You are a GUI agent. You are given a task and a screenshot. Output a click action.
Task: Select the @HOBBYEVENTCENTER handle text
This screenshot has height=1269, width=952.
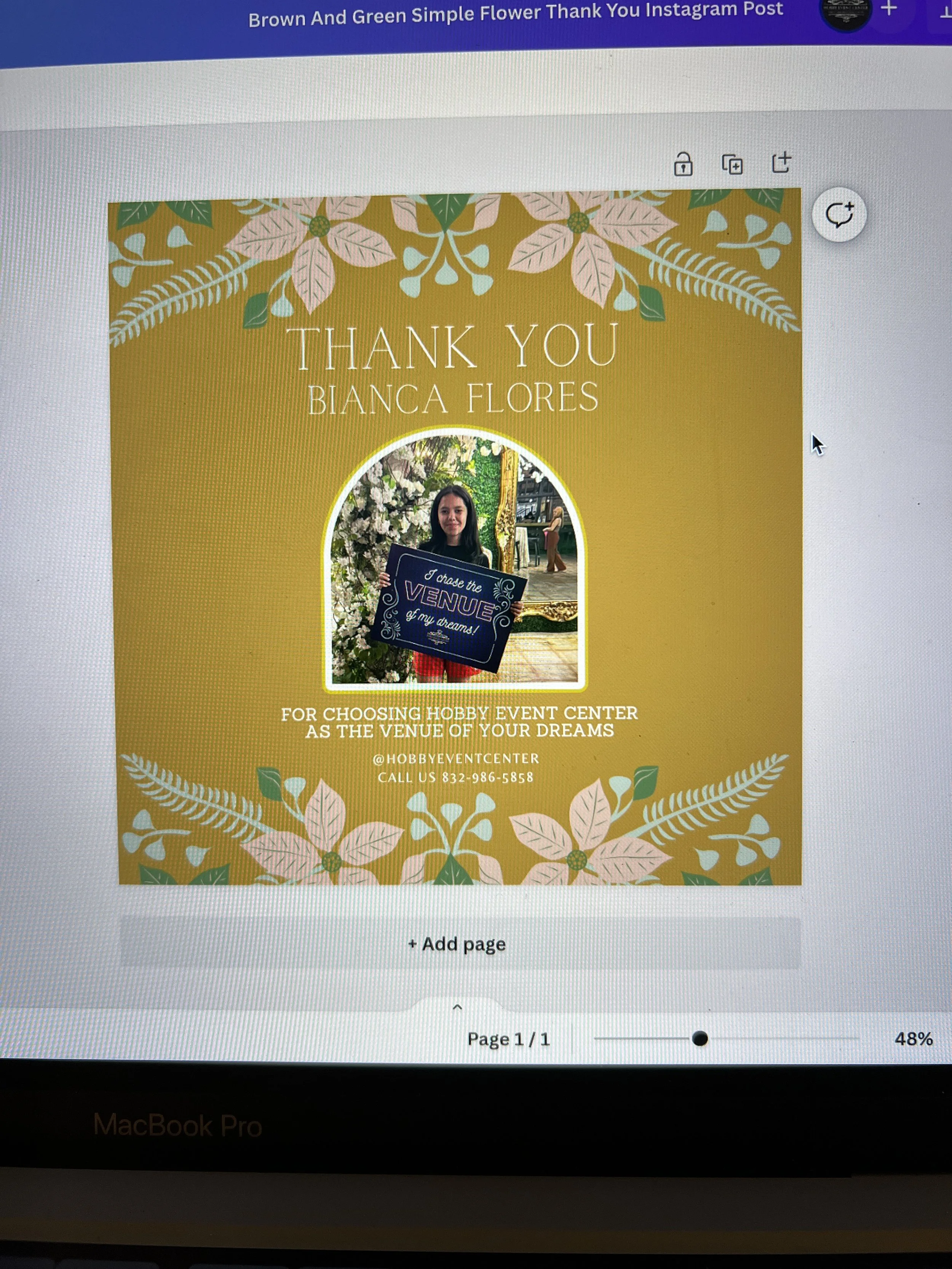pyautogui.click(x=456, y=758)
